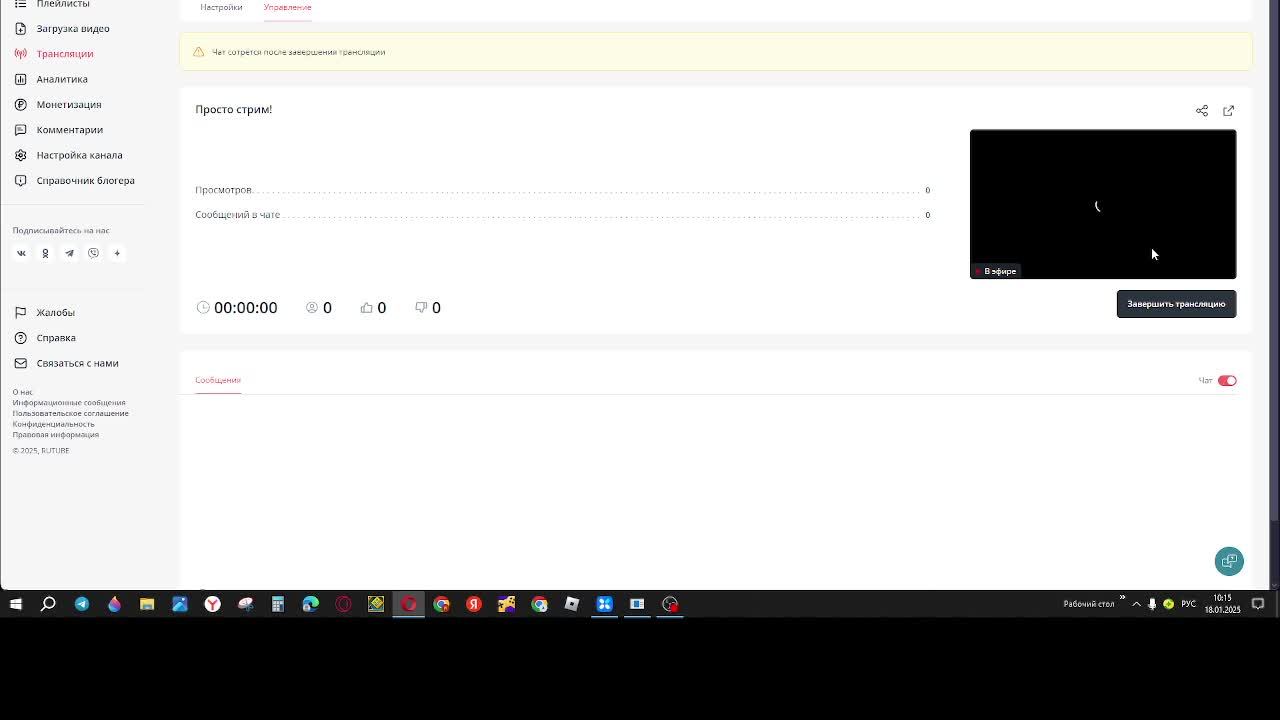Open the stream in a new window icon
Image resolution: width=1280 pixels, height=720 pixels.
tap(1228, 111)
